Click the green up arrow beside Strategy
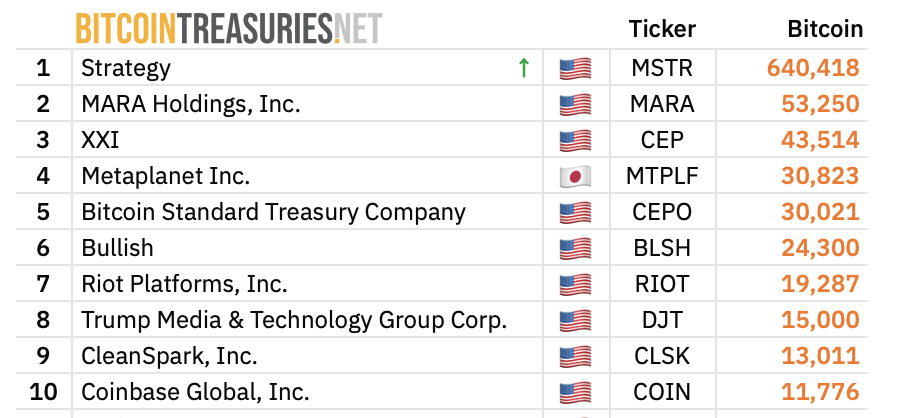The width and height of the screenshot is (902, 418). (x=523, y=68)
